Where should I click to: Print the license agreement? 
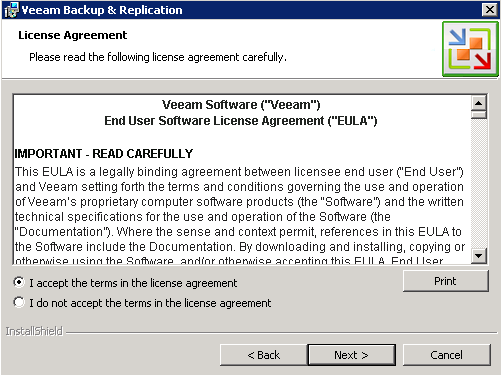pos(446,281)
